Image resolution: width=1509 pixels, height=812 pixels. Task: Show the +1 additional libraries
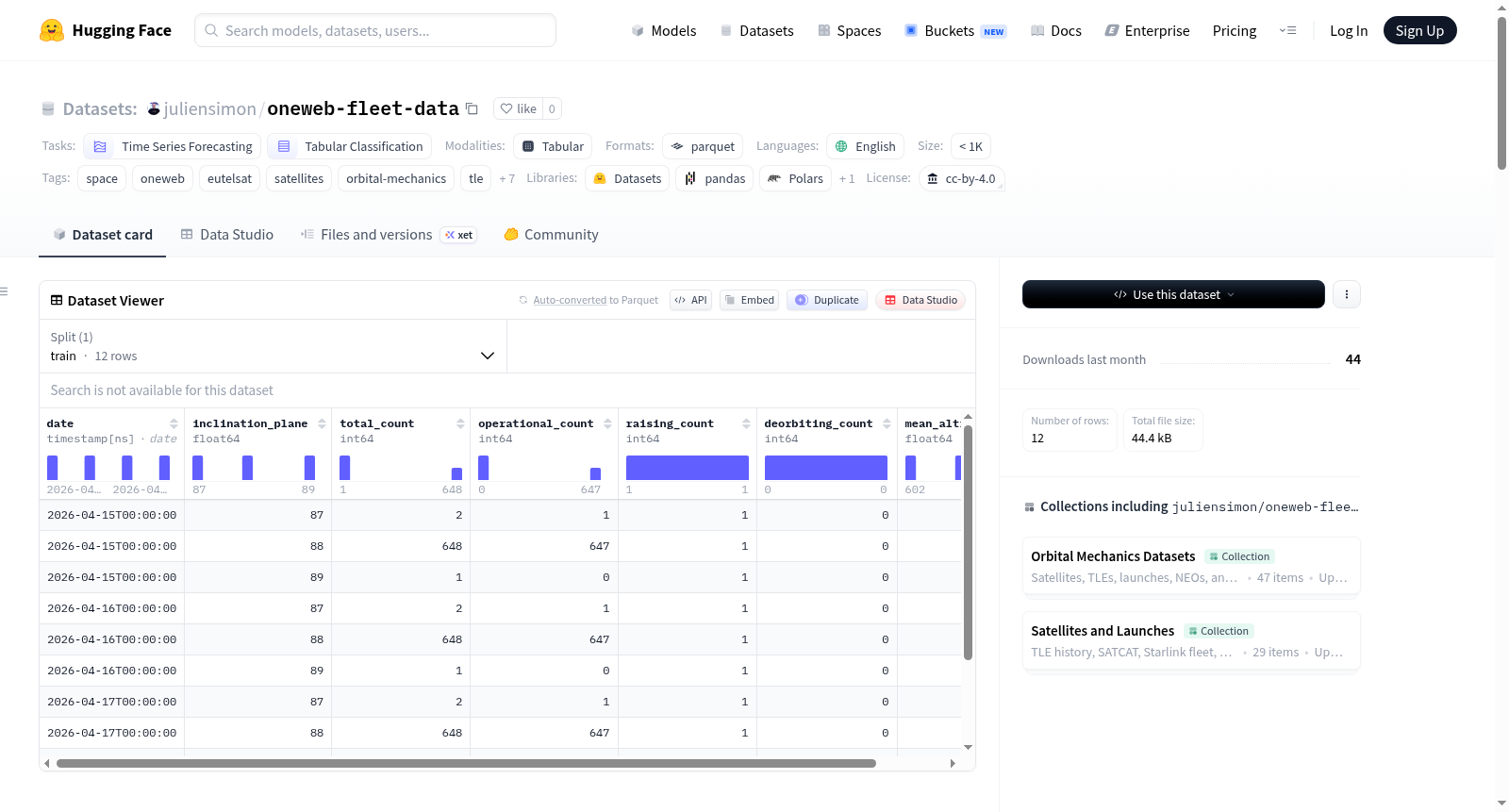point(847,178)
